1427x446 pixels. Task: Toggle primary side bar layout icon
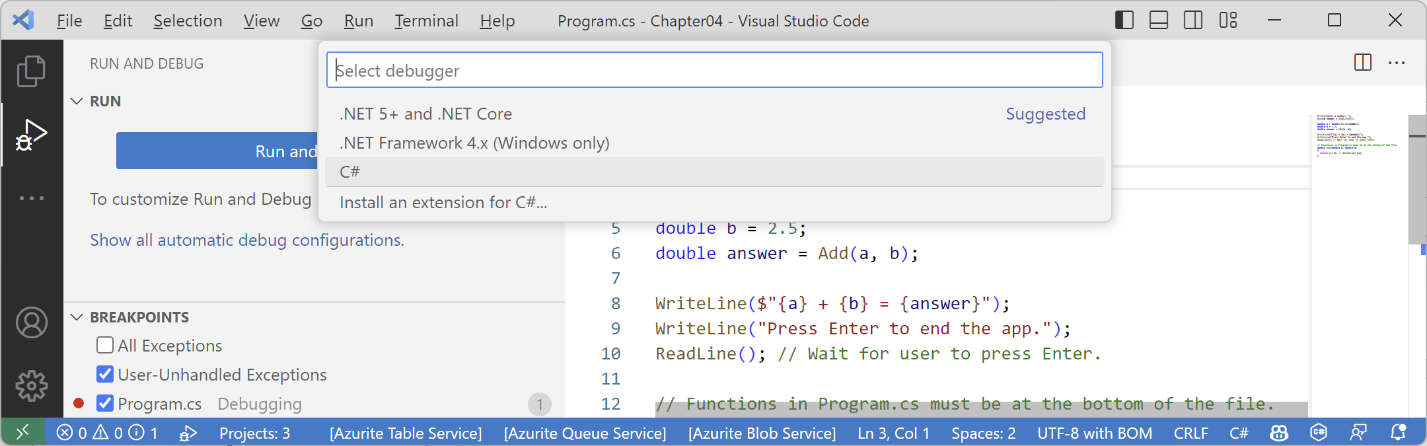tap(1125, 20)
